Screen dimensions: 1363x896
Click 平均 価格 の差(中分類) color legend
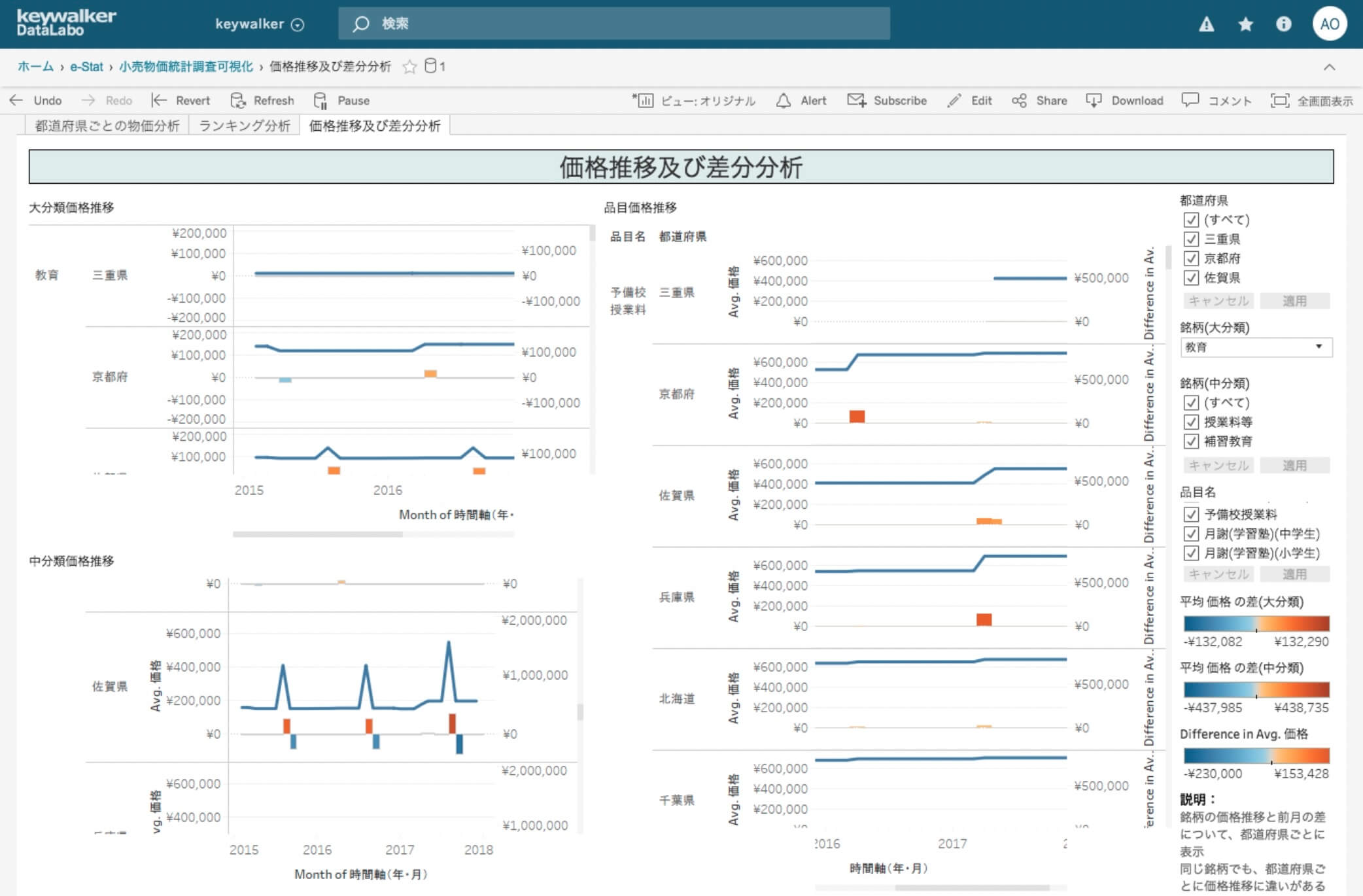point(1256,689)
